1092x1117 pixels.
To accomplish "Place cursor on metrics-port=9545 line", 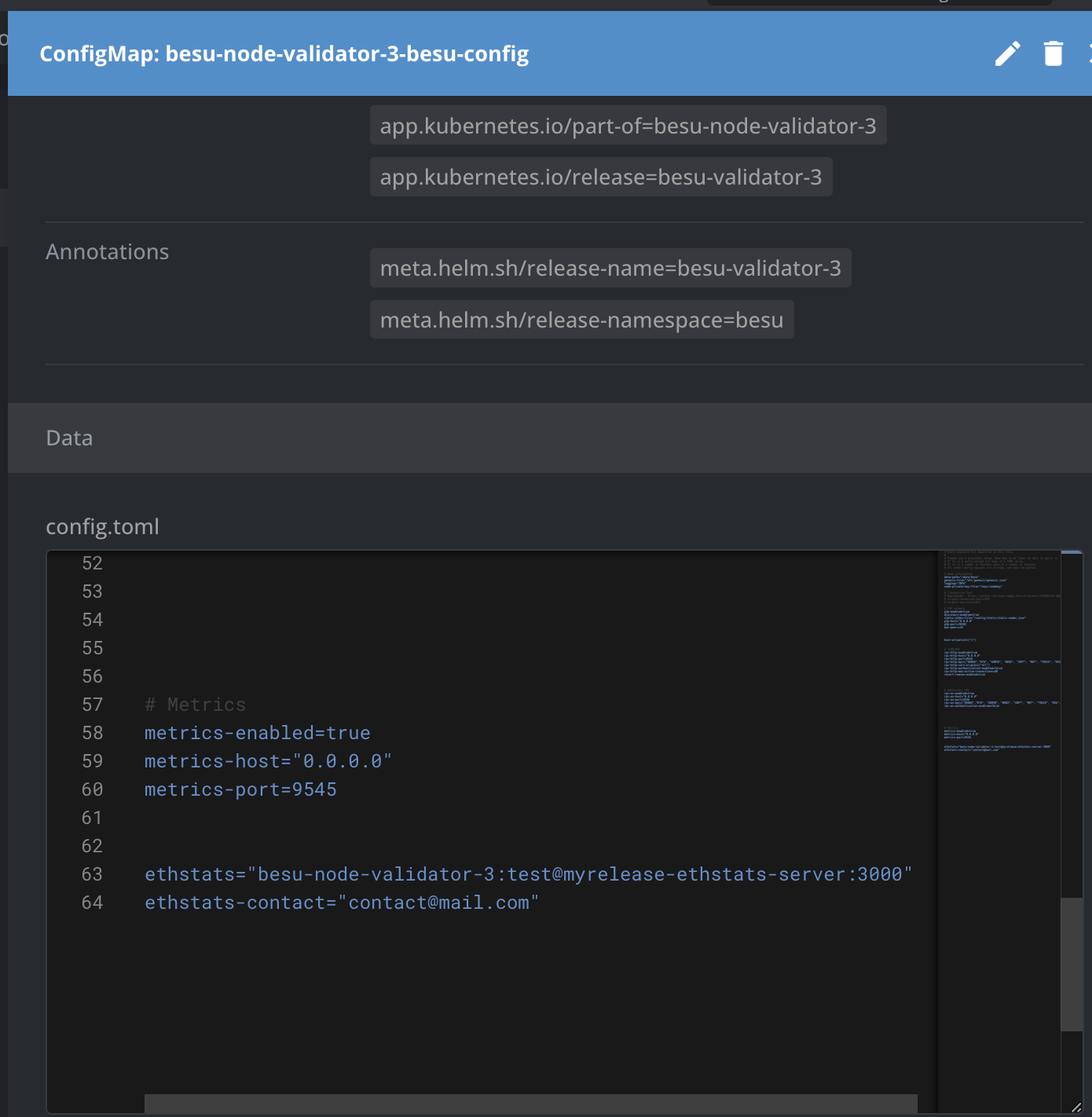I will [x=240, y=789].
